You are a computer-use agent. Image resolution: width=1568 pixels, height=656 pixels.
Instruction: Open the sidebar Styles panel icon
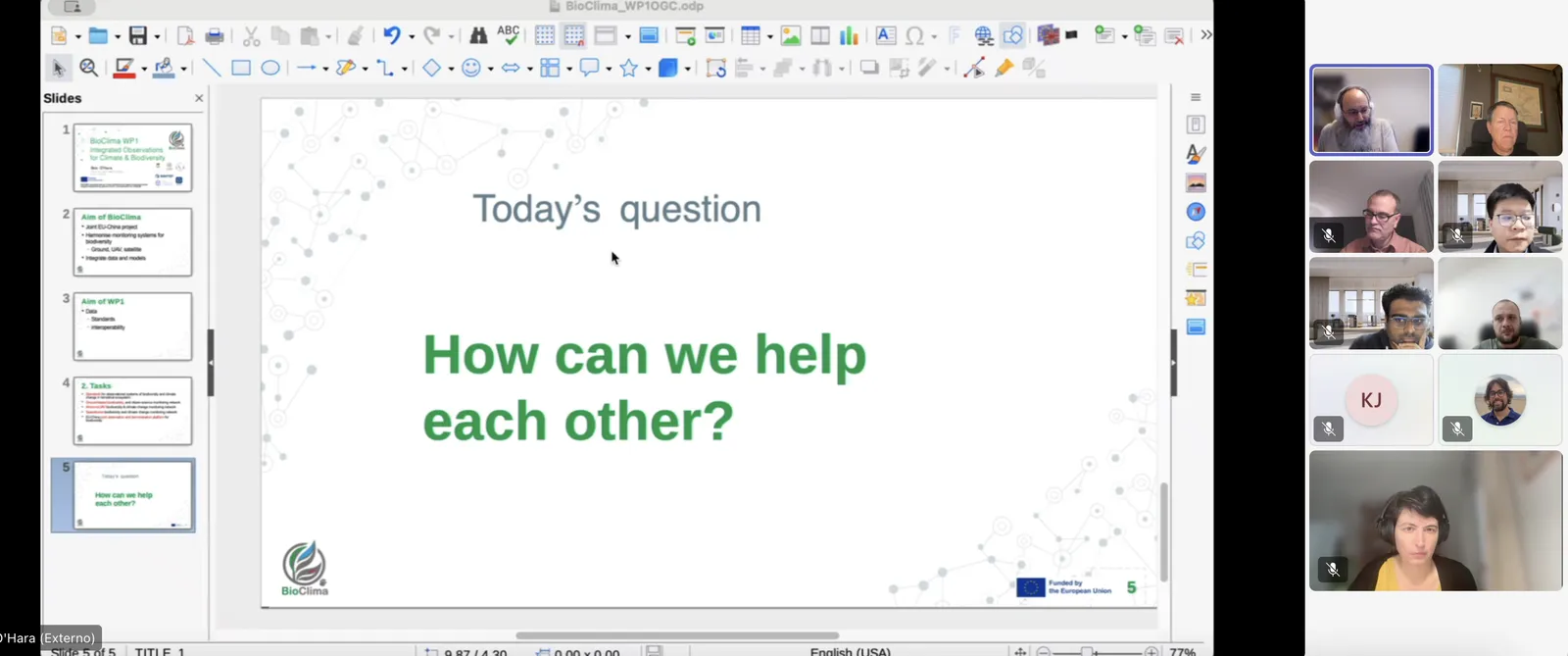pos(1196,154)
